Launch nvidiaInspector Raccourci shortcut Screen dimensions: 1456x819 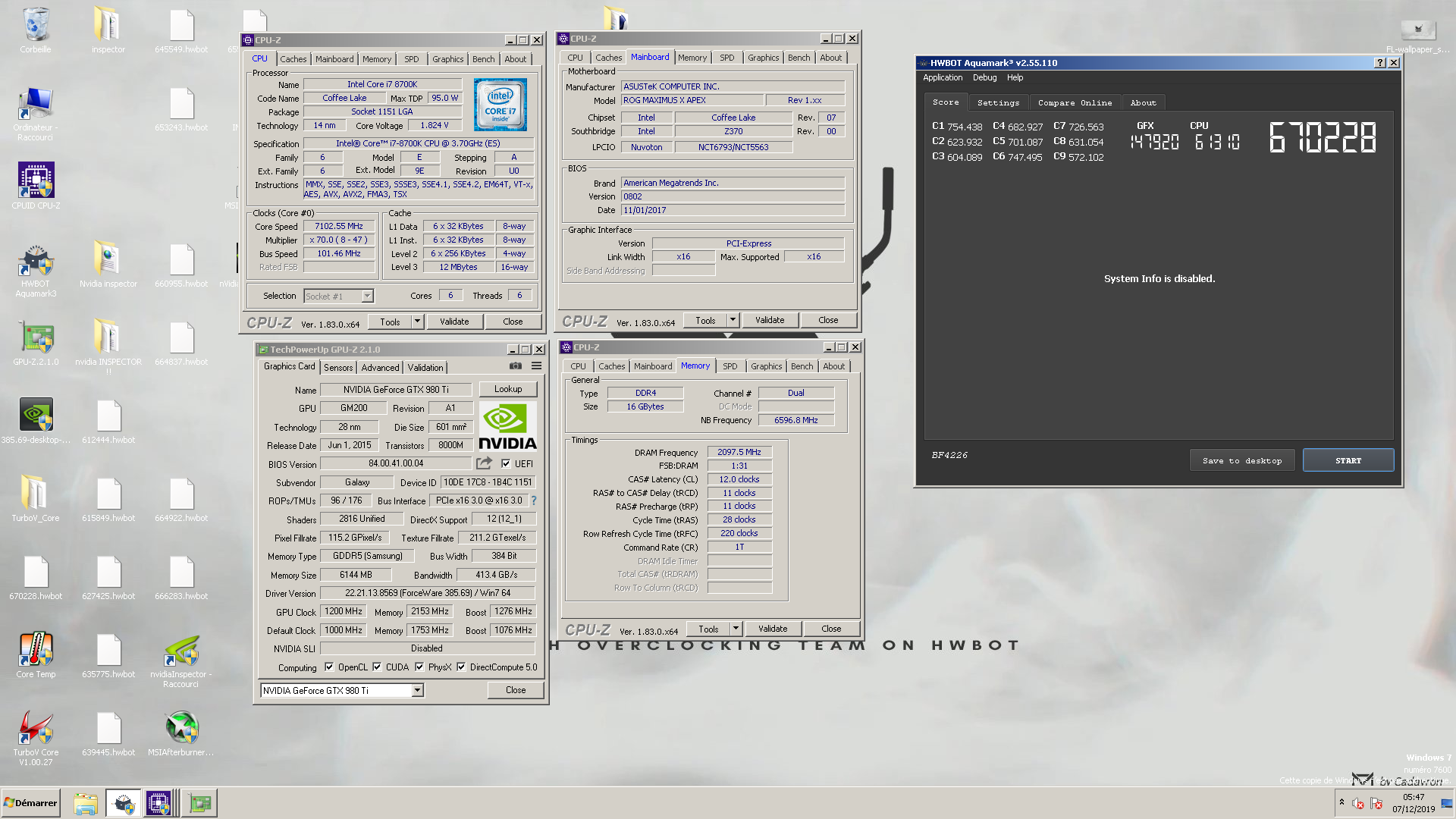click(x=180, y=660)
